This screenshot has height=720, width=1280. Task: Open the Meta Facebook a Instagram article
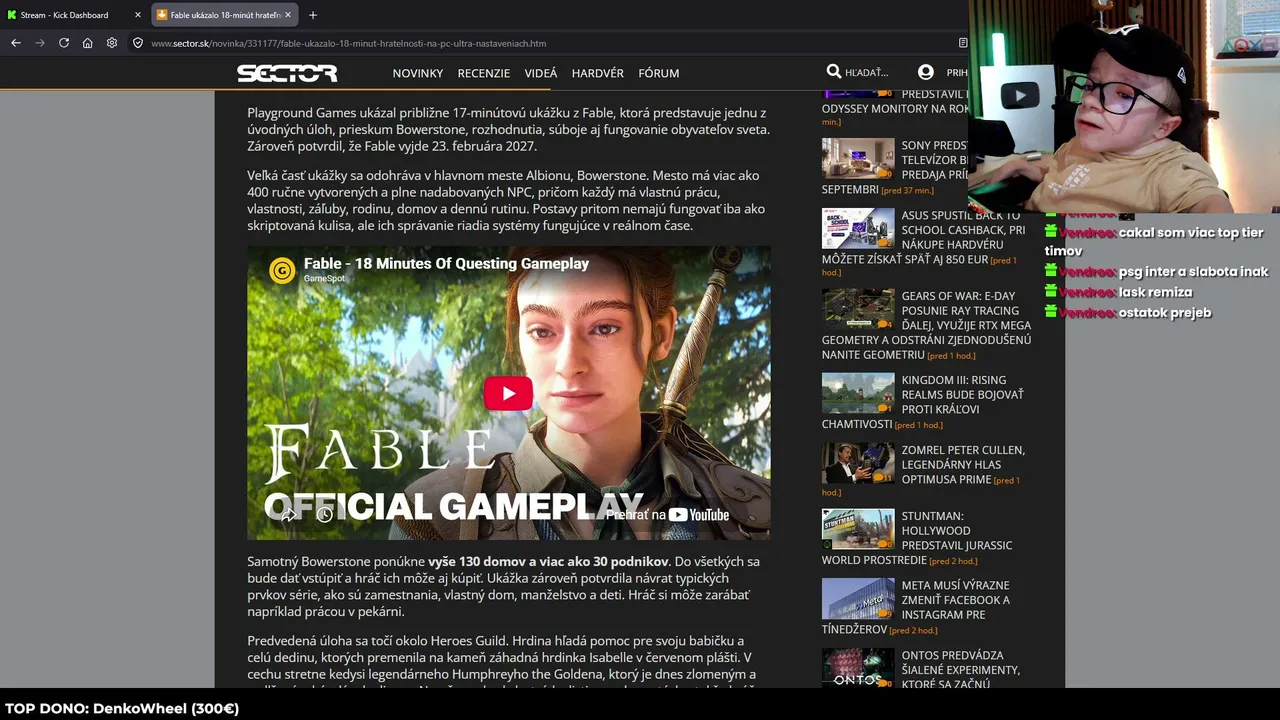(x=916, y=607)
